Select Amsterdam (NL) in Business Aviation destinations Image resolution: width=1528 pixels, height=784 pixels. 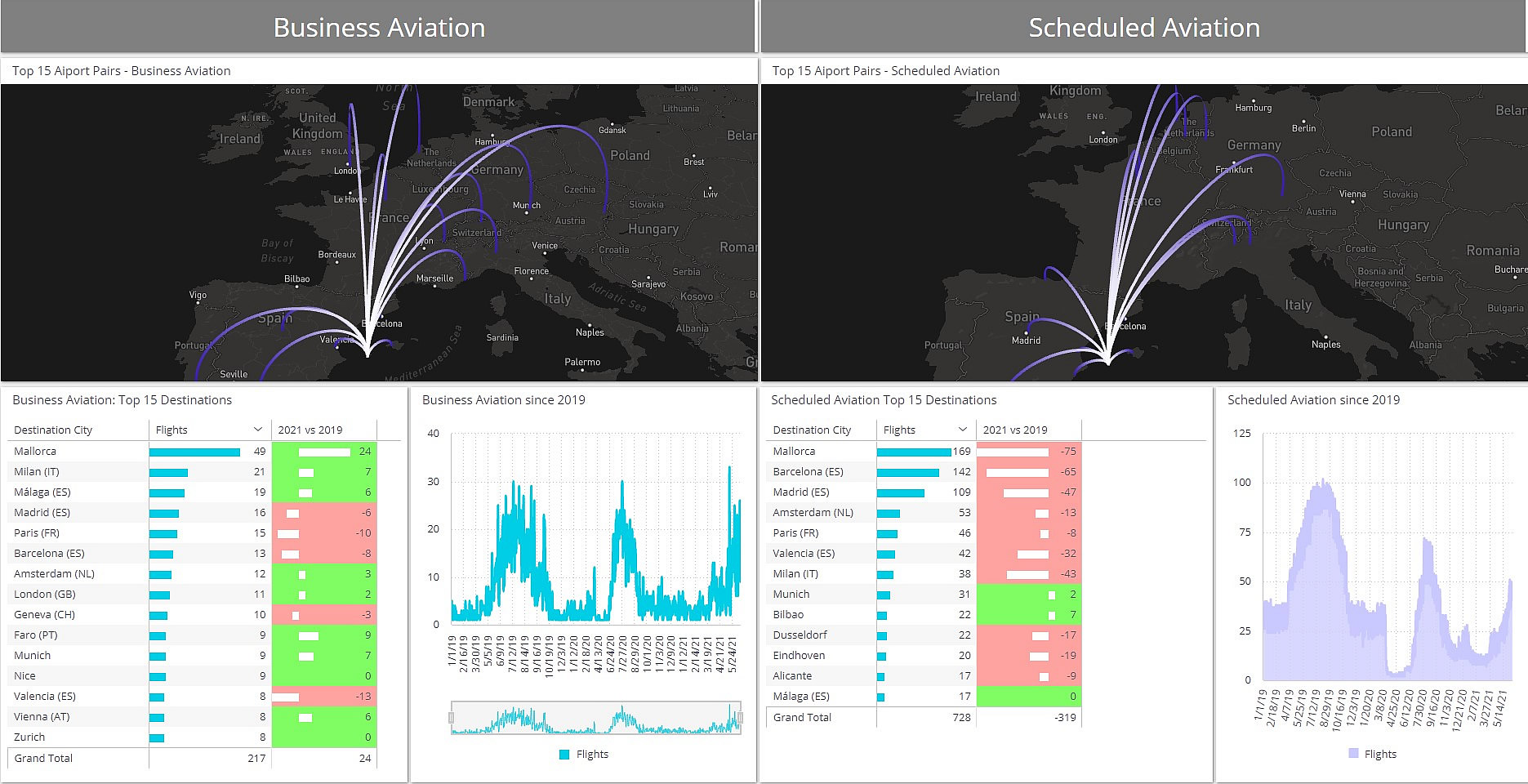[x=54, y=573]
